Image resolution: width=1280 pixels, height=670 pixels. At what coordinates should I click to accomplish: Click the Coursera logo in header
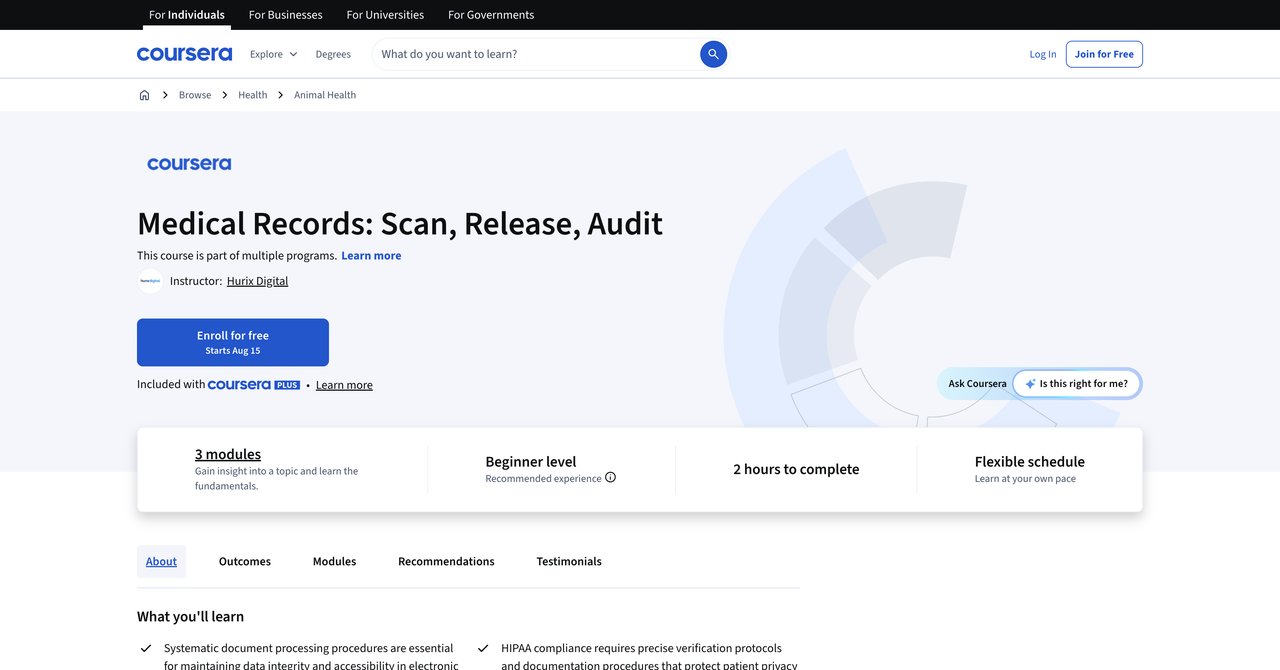click(184, 54)
